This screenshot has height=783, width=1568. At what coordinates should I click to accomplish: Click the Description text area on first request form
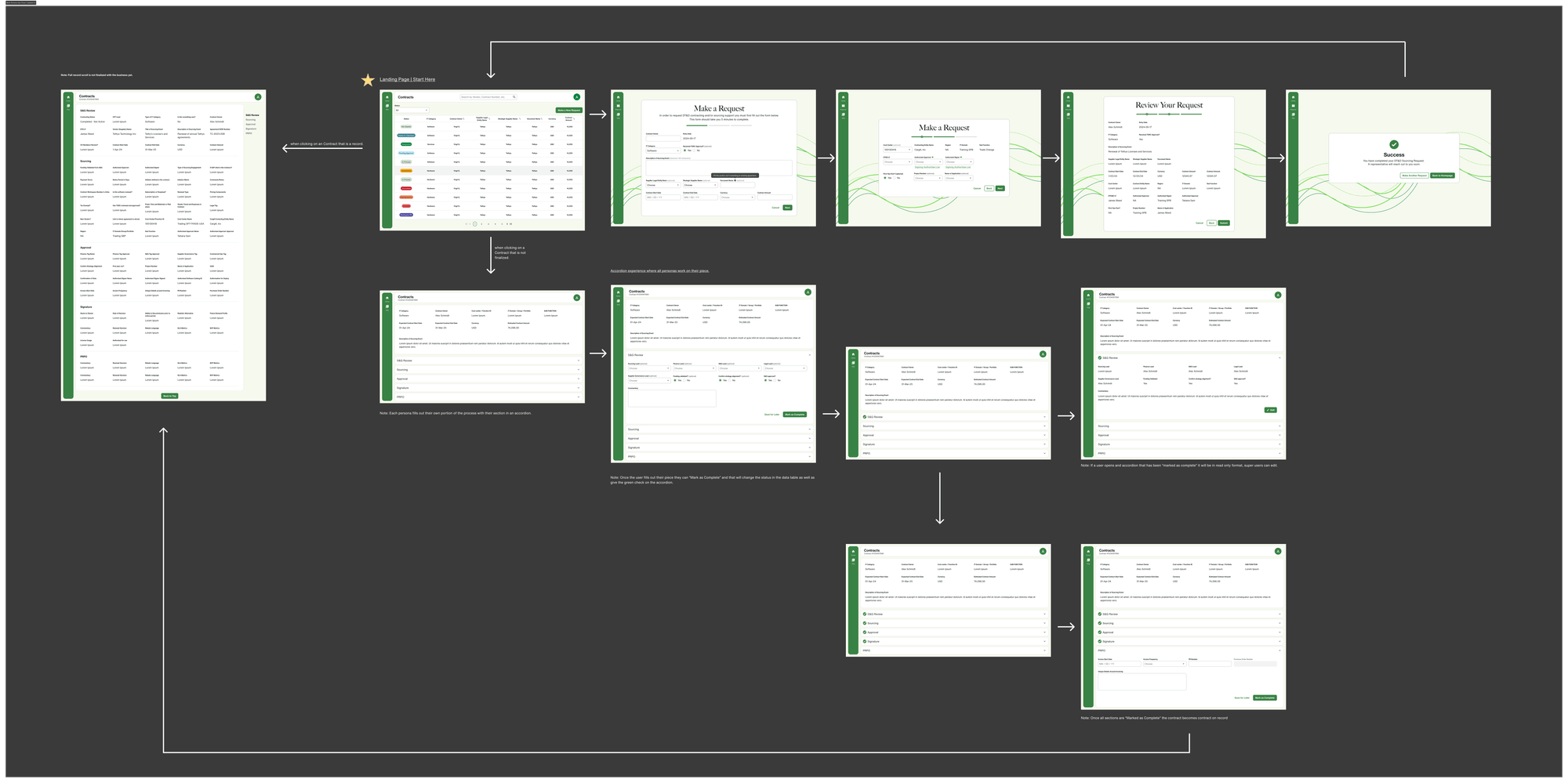pos(719,168)
